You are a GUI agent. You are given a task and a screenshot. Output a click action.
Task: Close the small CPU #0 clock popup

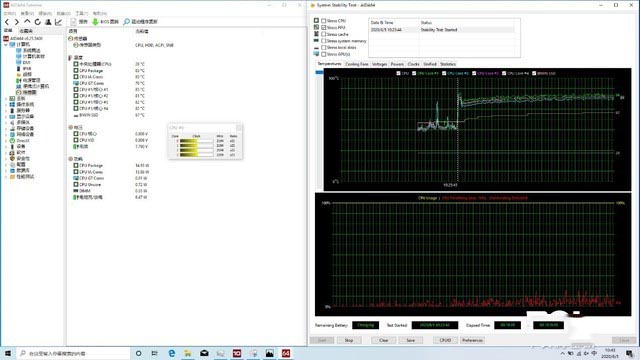[239, 128]
